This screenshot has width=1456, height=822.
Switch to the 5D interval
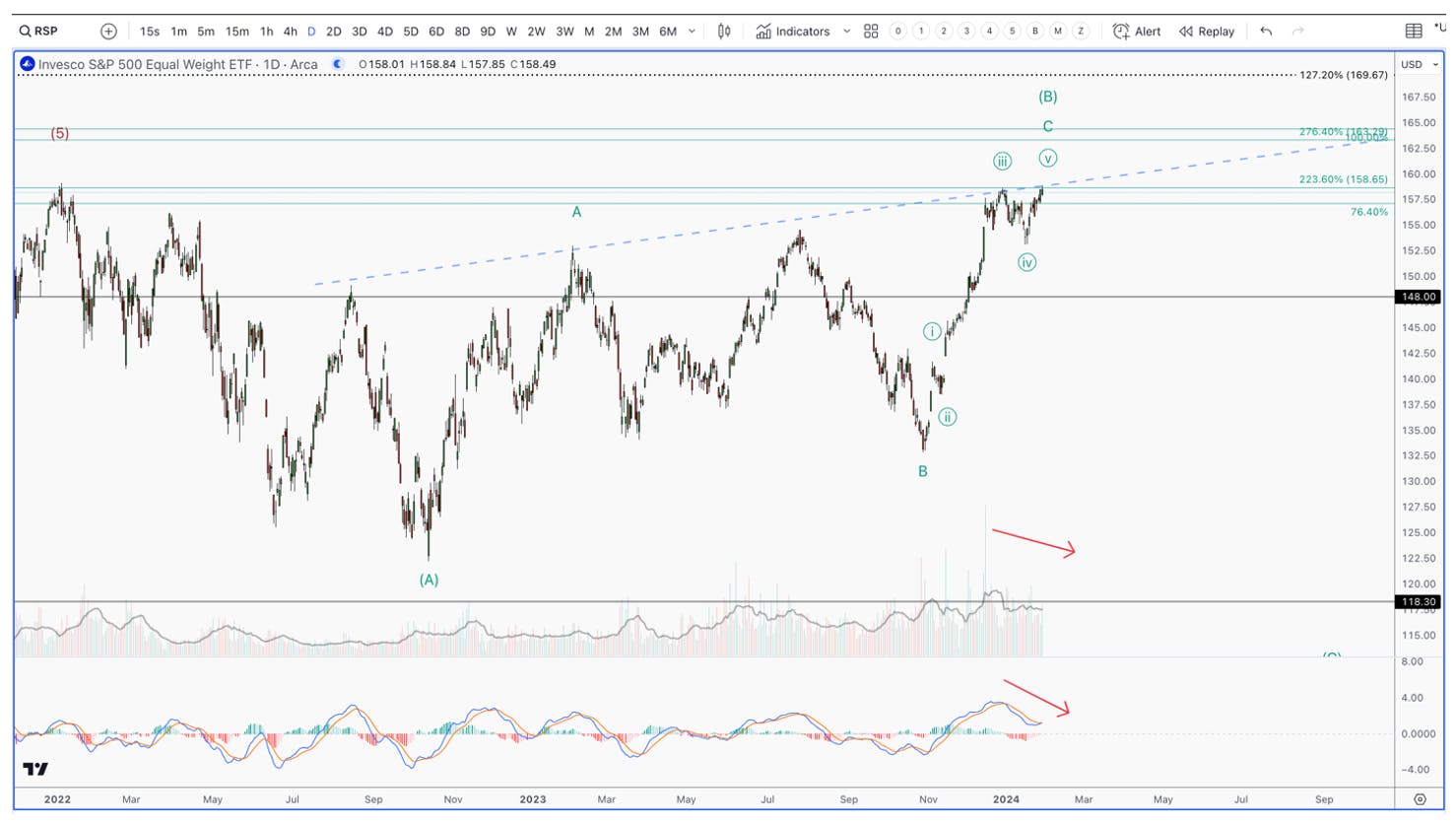click(411, 32)
